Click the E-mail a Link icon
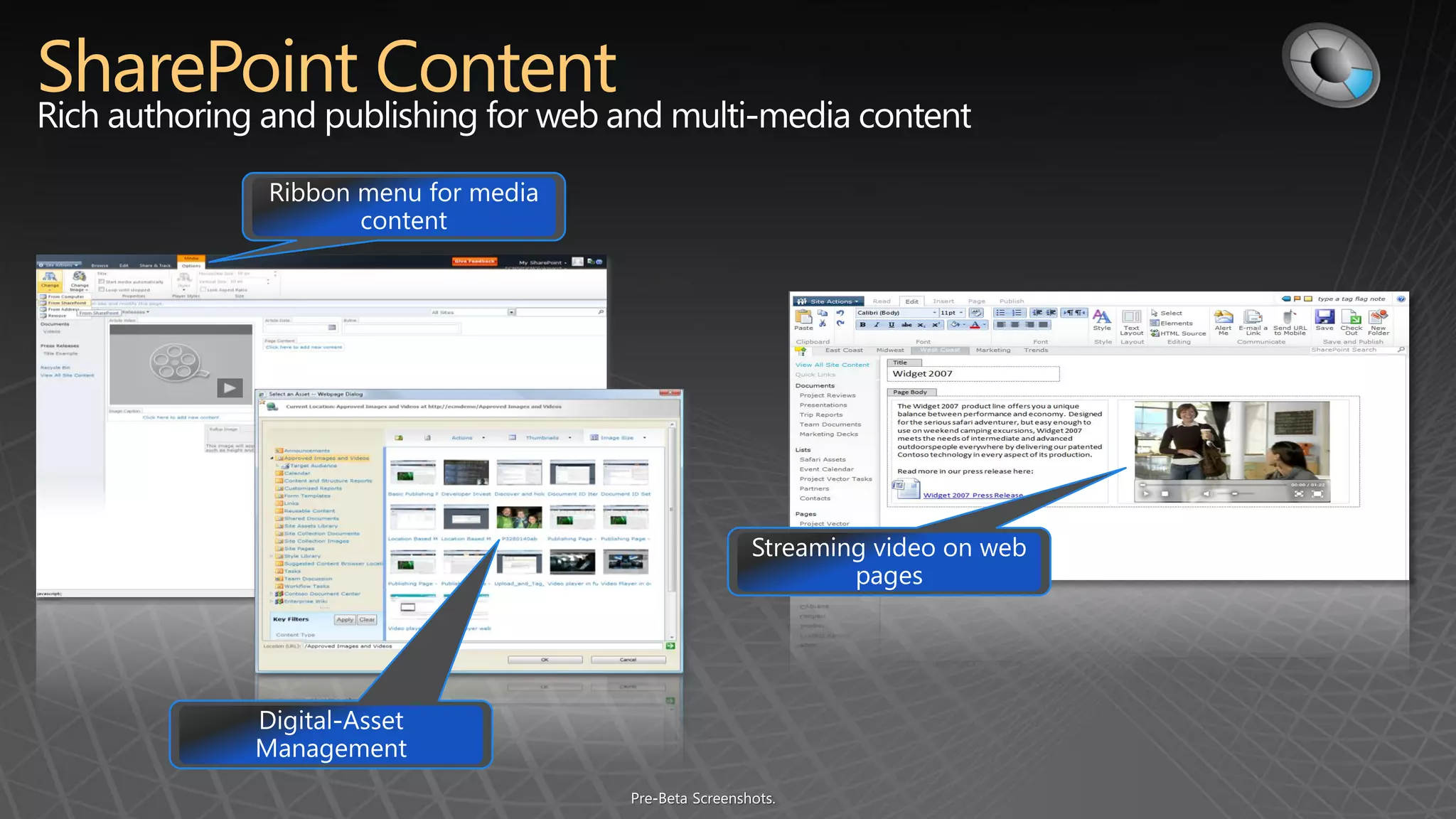Viewport: 1456px width, 819px height. pos(1253,317)
